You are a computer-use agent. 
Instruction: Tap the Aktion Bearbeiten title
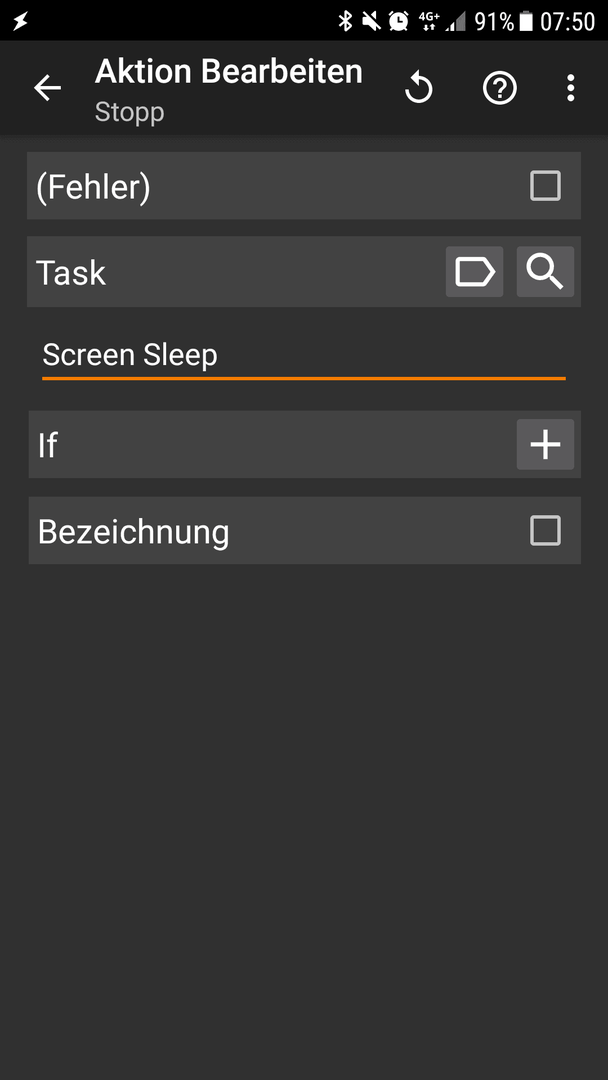point(229,72)
